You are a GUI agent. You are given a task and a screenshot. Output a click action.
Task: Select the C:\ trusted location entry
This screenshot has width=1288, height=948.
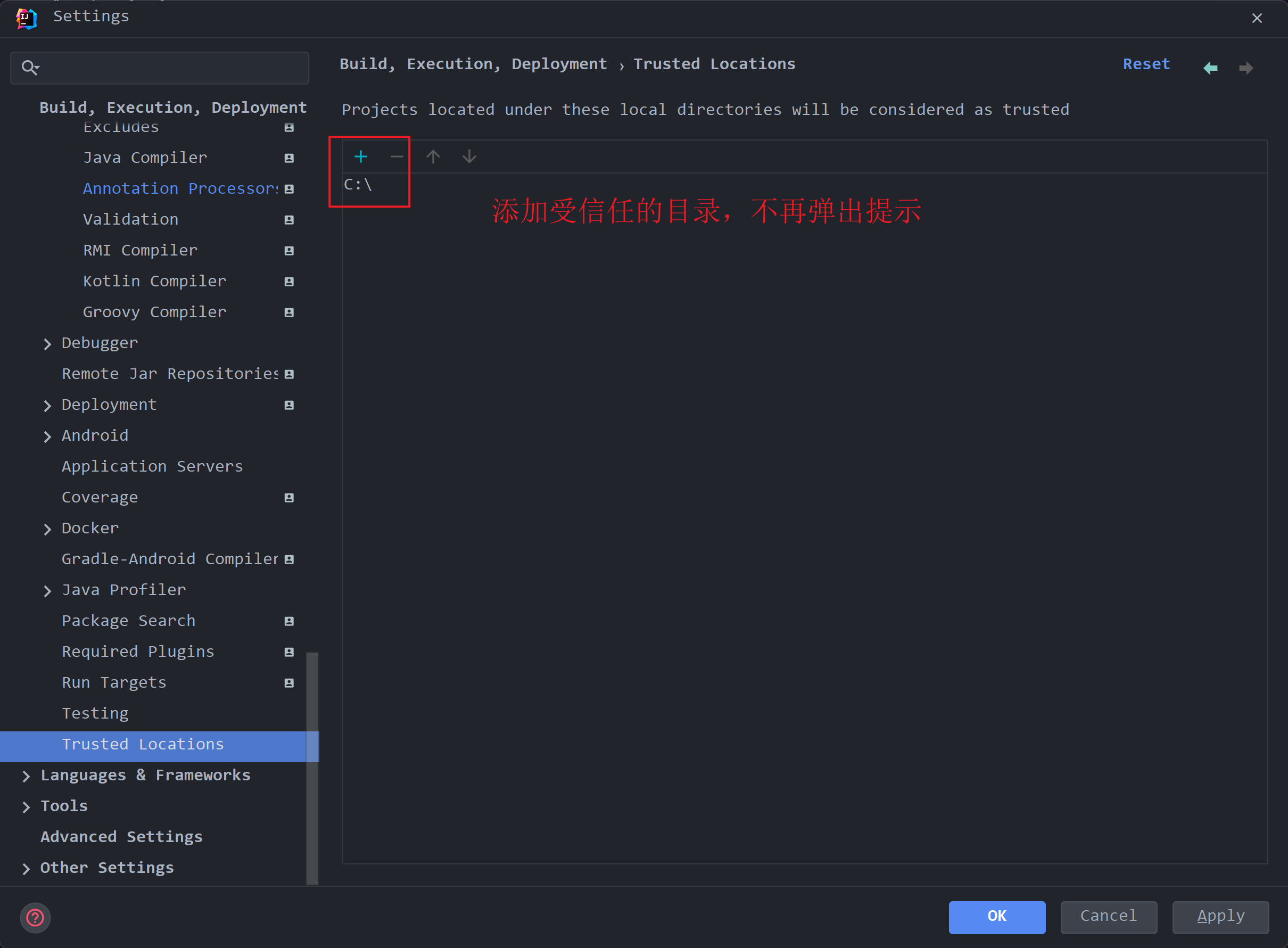[359, 185]
